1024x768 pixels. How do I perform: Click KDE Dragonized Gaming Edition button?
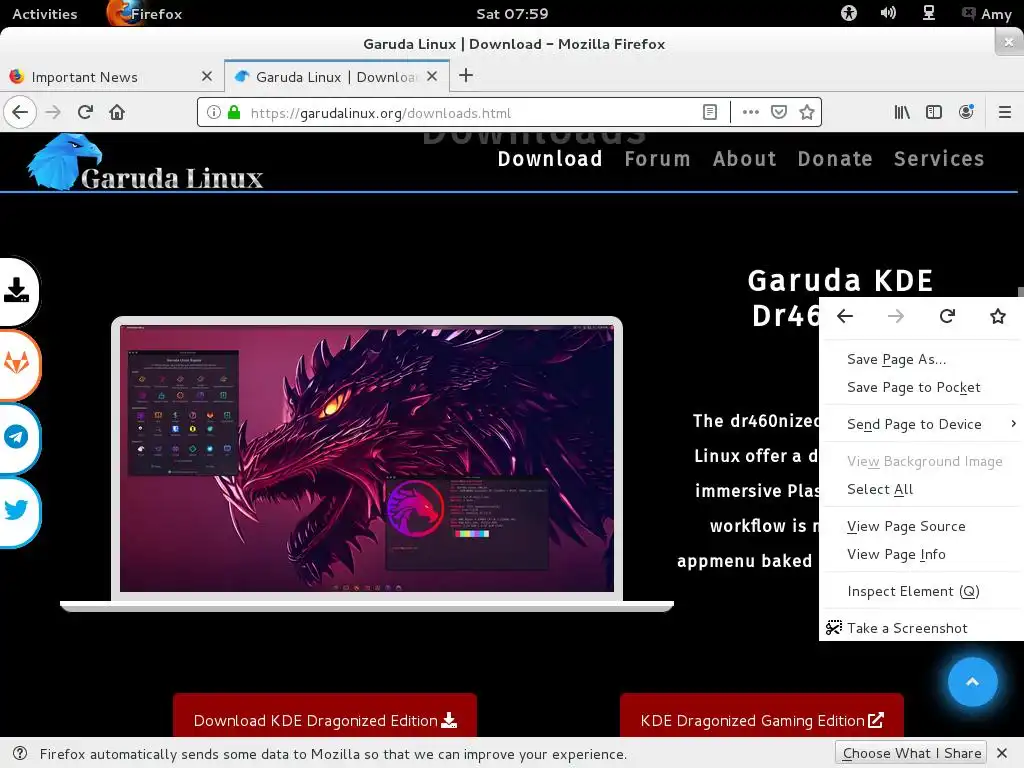pos(761,716)
